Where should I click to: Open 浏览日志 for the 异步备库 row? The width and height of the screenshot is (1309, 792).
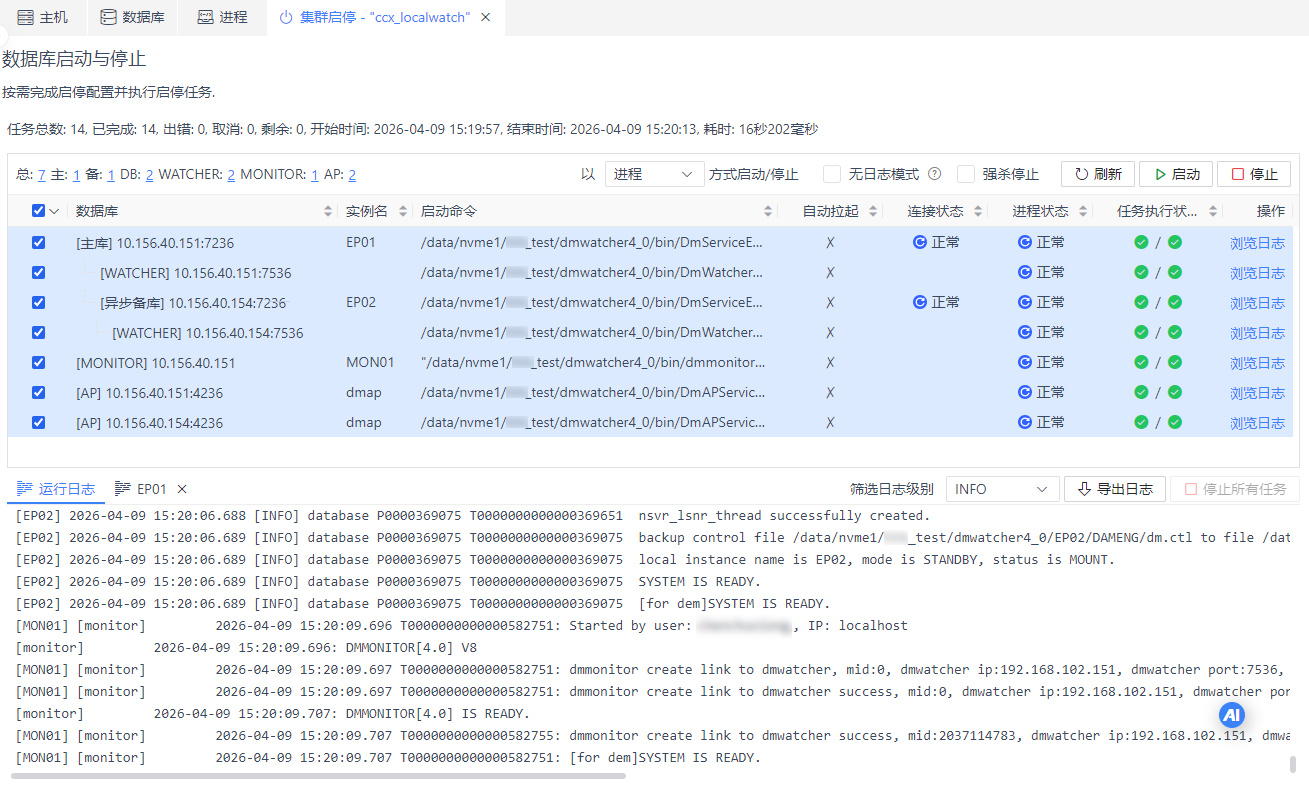[1257, 303]
